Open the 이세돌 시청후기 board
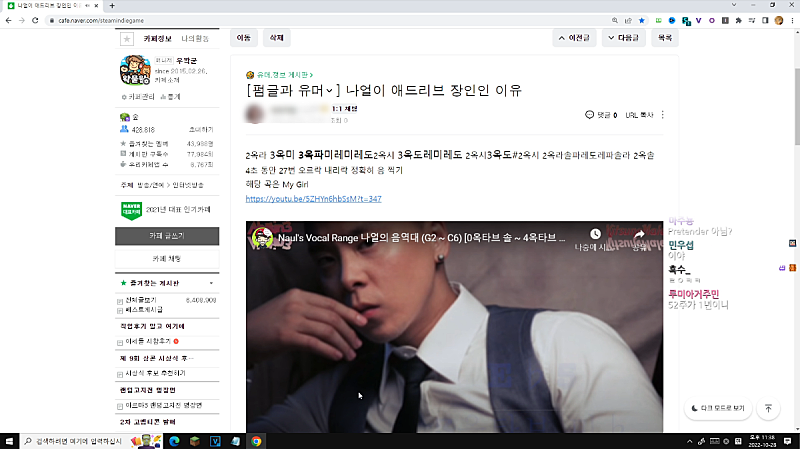 148,341
